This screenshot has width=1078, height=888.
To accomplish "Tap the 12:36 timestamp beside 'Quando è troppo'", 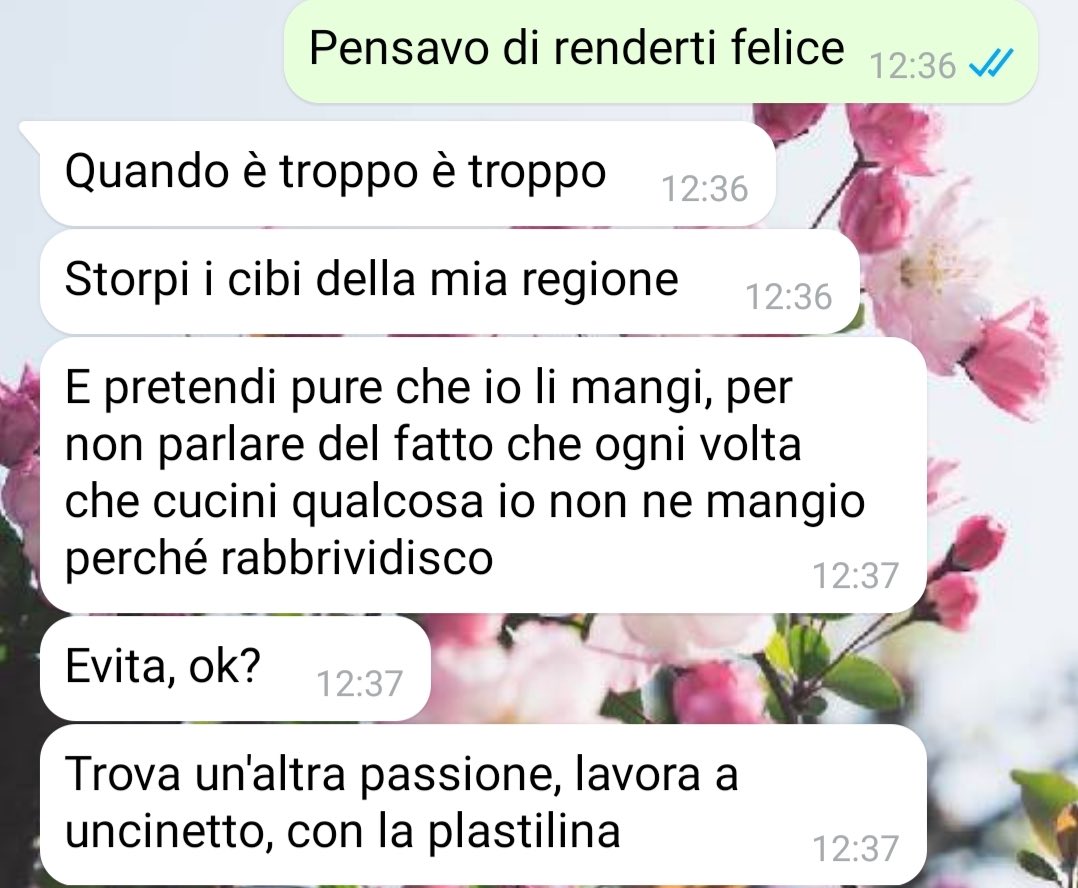I will [x=704, y=189].
